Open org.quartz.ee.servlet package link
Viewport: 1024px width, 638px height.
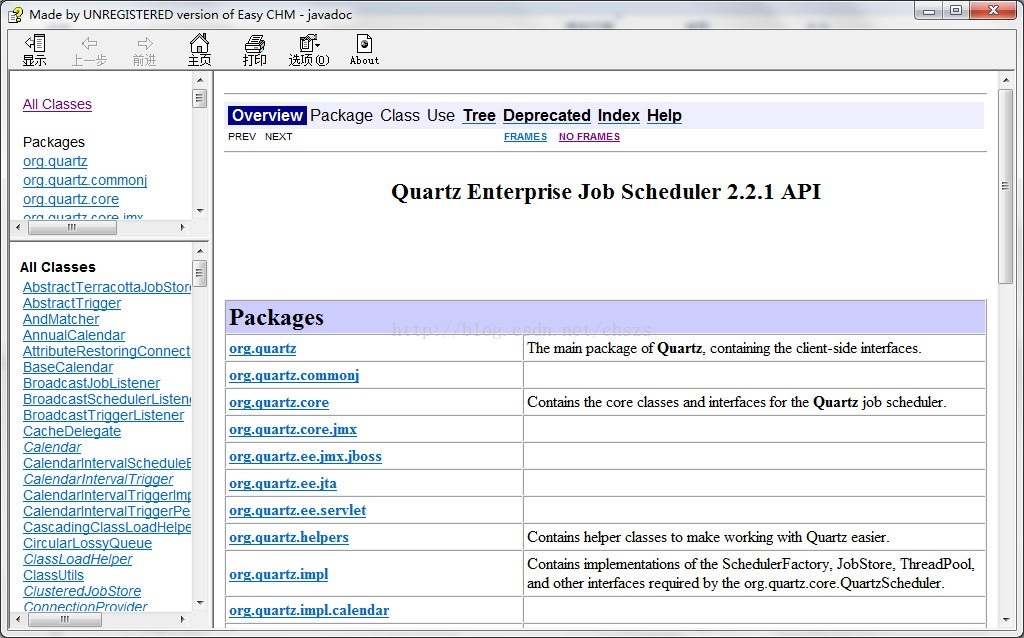click(297, 511)
